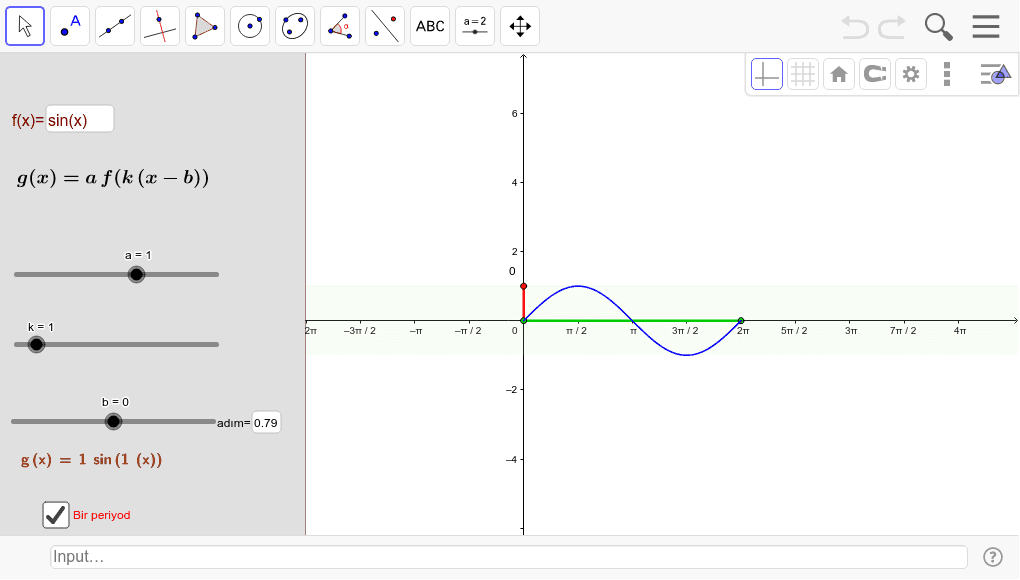Toggle the grid display
The image size is (1020, 580).
pos(803,74)
